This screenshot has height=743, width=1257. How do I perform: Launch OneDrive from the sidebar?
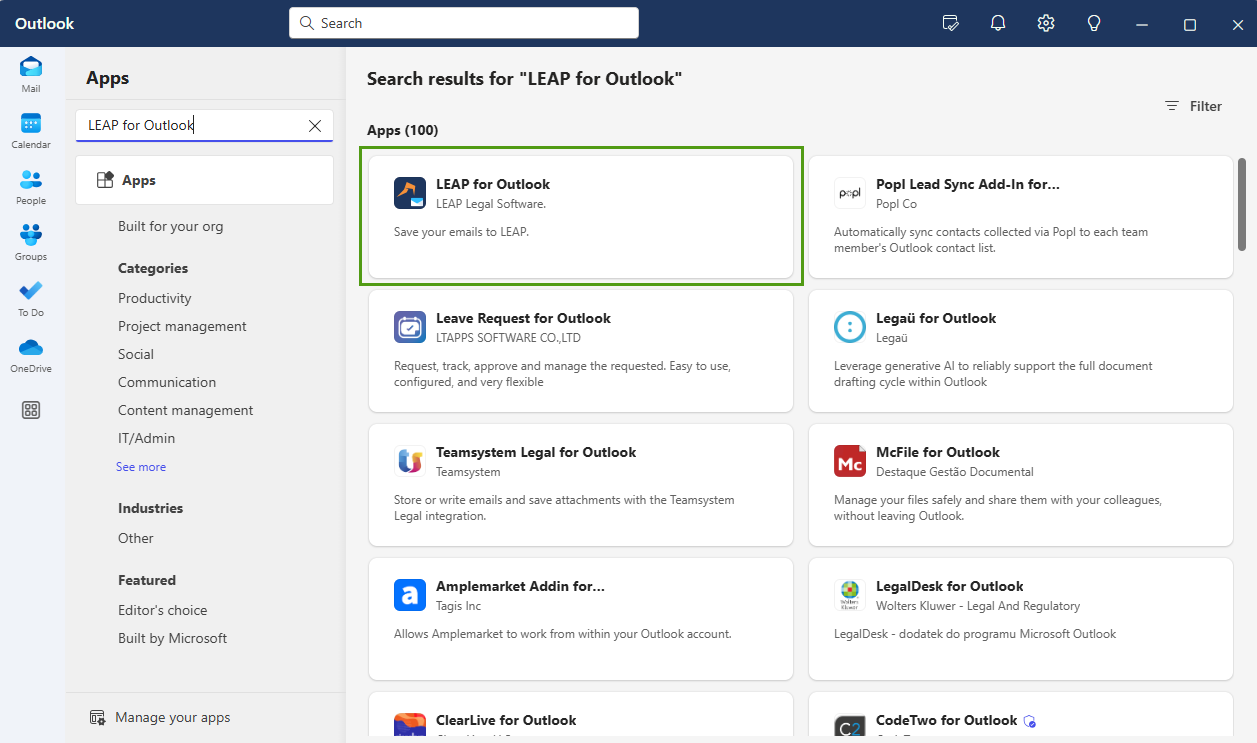click(x=30, y=352)
